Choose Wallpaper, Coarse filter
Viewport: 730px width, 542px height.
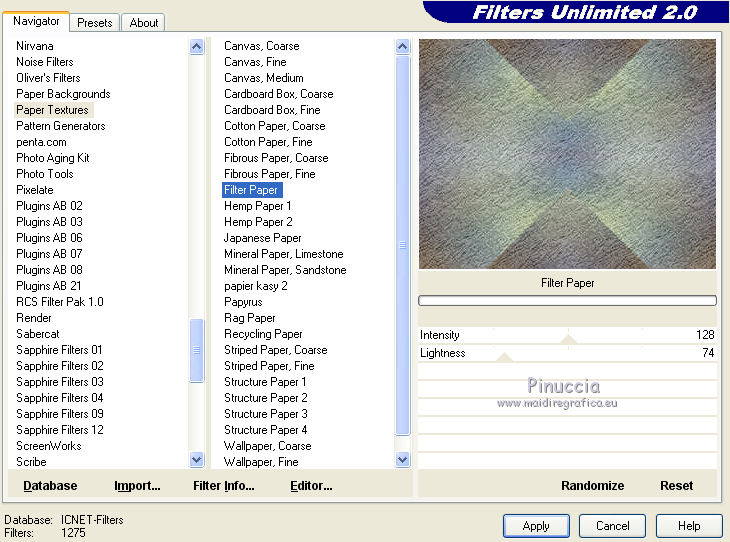click(x=267, y=446)
